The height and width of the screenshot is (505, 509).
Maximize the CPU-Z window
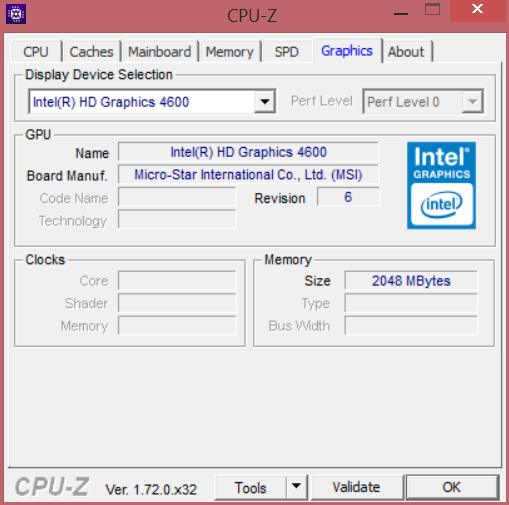click(432, 10)
